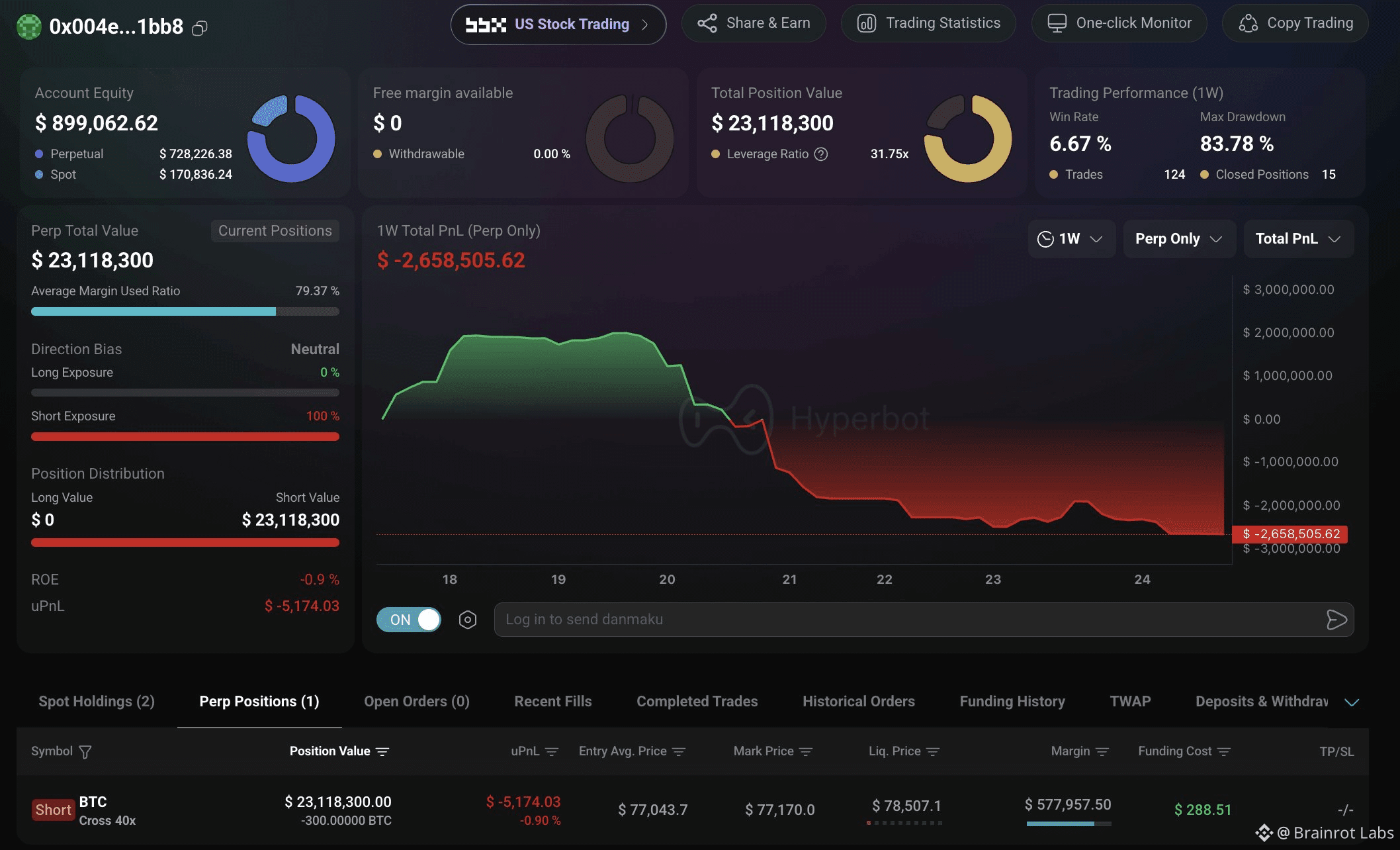Click the Short Exposure red bar

tap(185, 437)
